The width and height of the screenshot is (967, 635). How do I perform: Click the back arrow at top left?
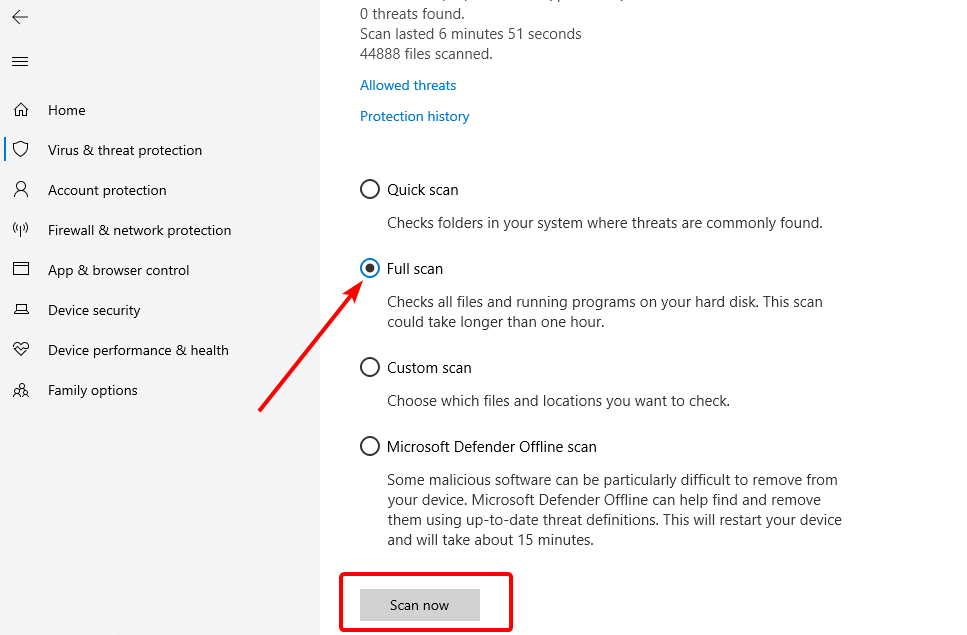click(x=19, y=17)
